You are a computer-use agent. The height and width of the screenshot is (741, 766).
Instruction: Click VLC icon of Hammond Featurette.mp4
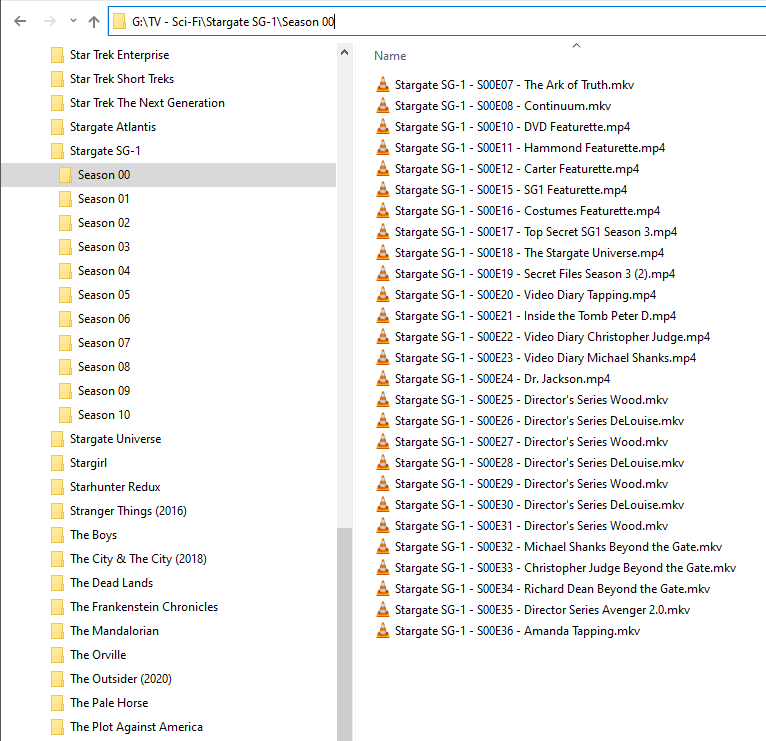[x=383, y=148]
